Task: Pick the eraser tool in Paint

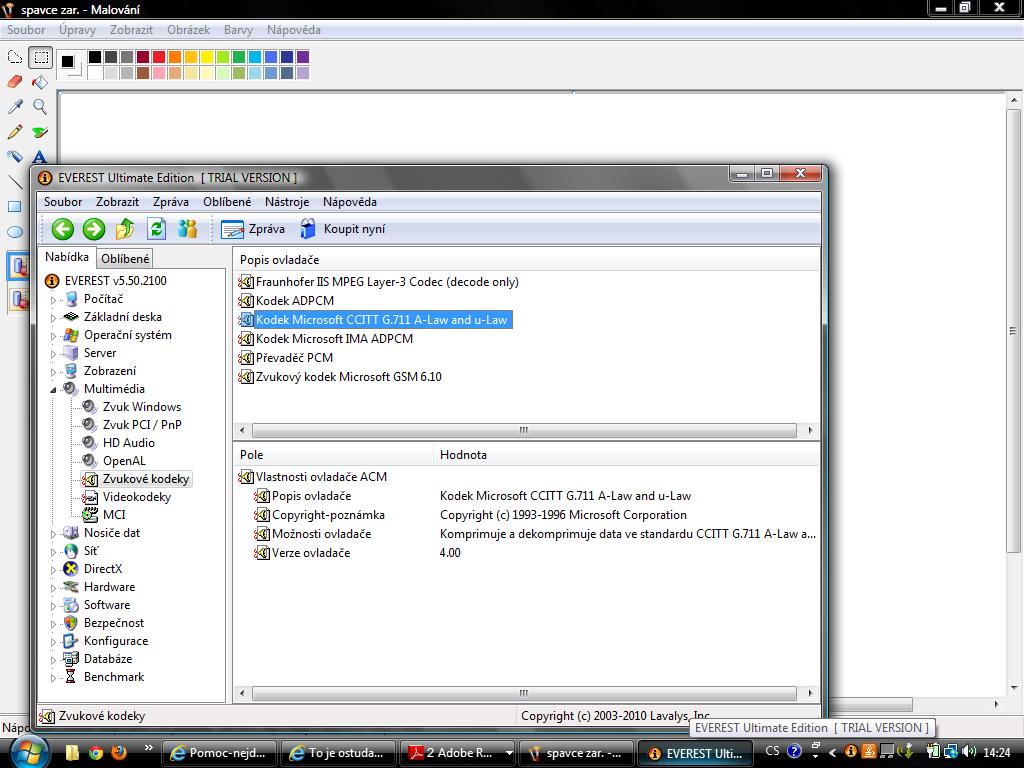Action: click(15, 82)
